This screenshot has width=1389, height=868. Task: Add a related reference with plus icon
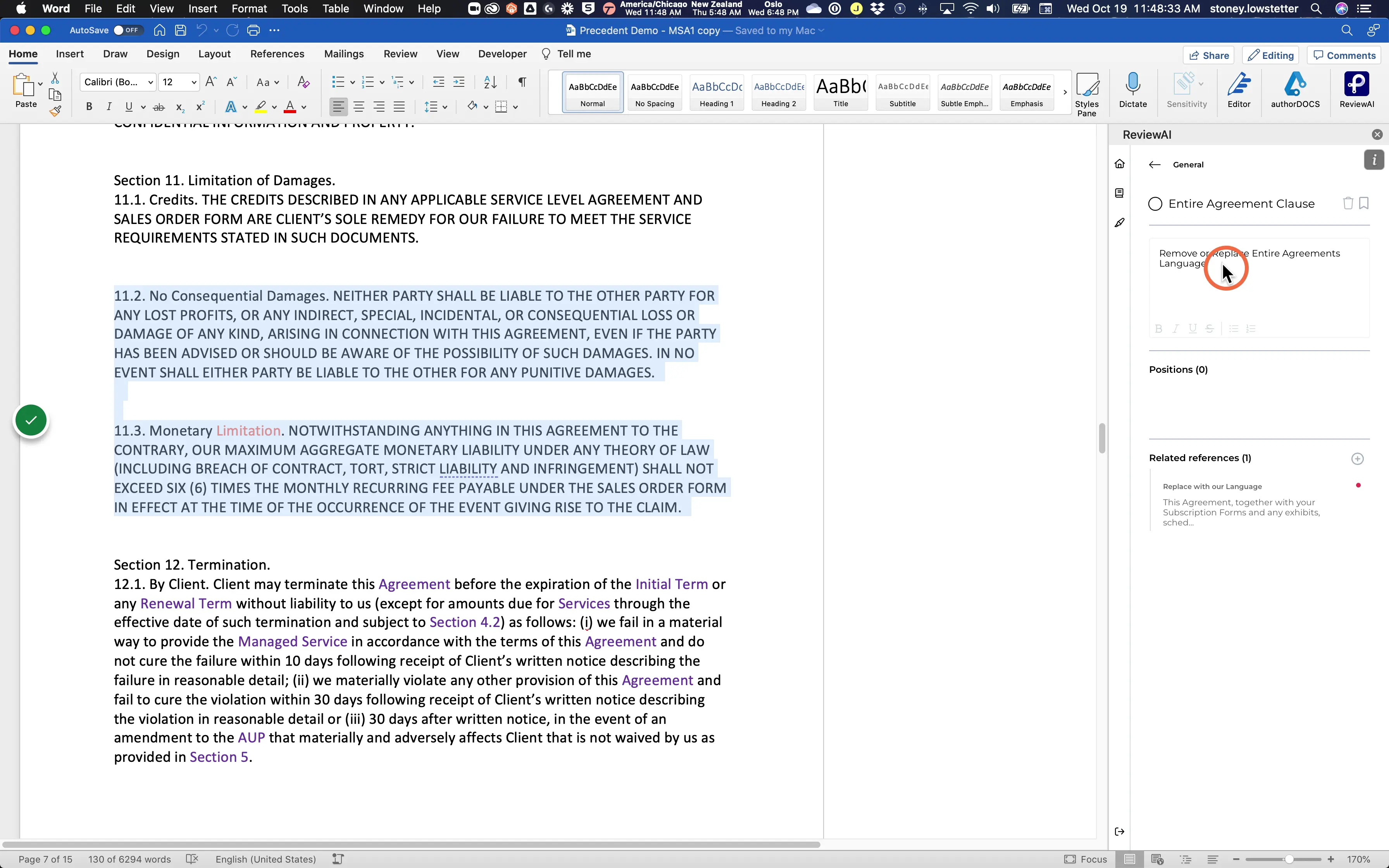point(1357,458)
